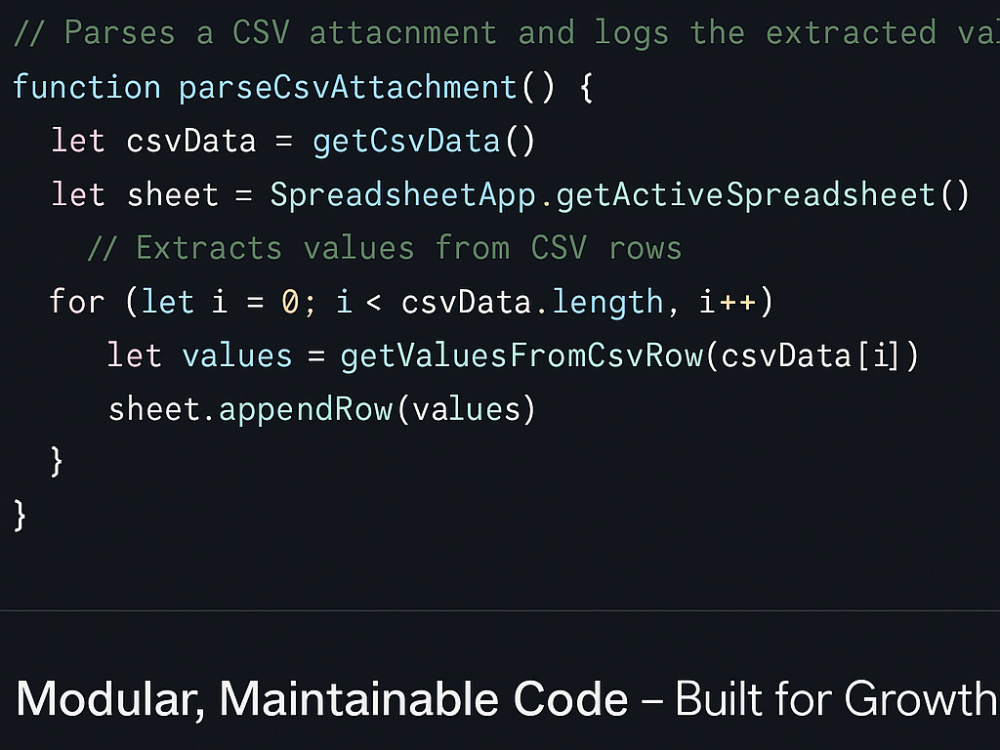Image resolution: width=1000 pixels, height=750 pixels.
Task: Click sheet.appendRow(values) line
Action: tap(321, 409)
